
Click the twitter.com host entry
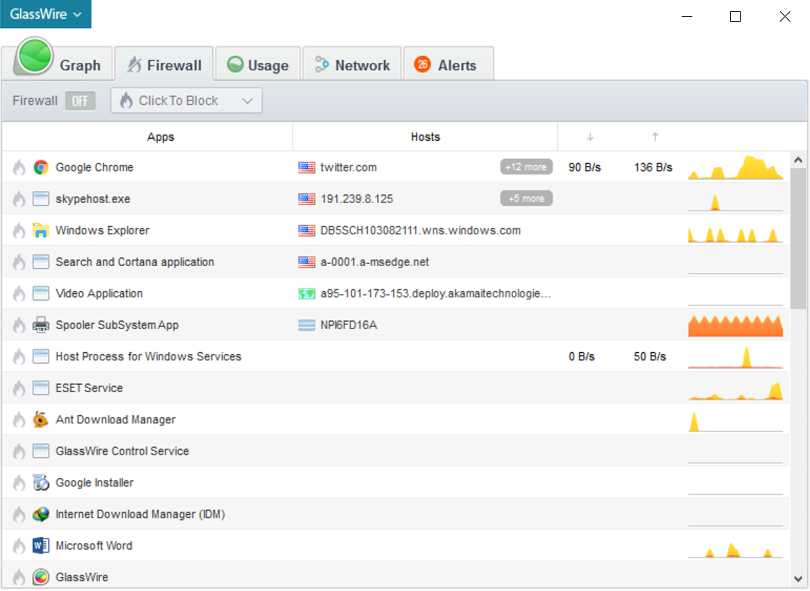[348, 168]
